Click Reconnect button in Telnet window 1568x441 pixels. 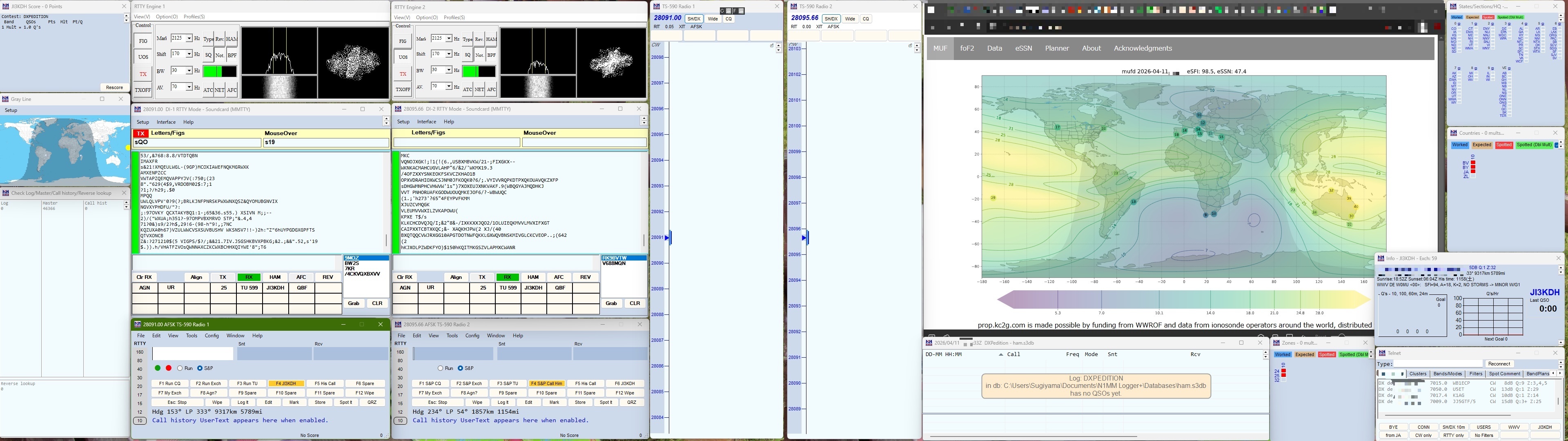[1499, 364]
